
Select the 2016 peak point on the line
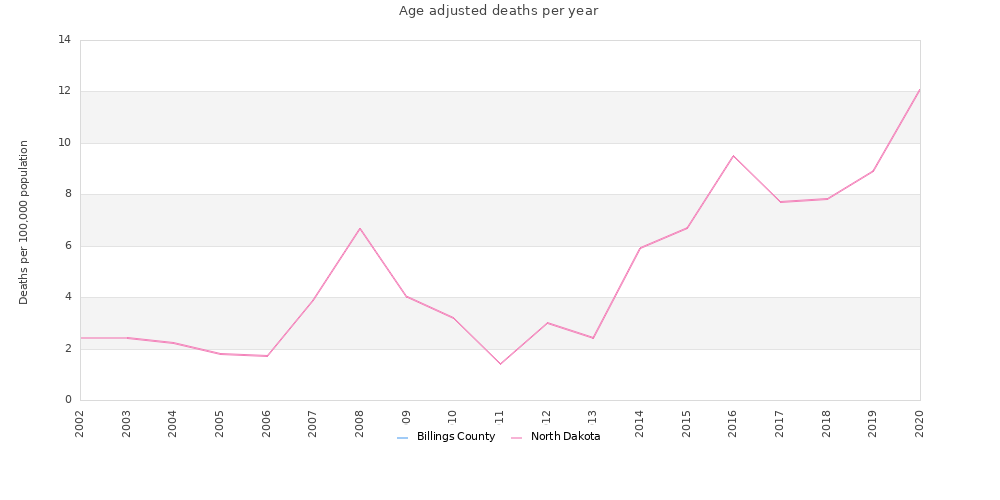click(733, 156)
